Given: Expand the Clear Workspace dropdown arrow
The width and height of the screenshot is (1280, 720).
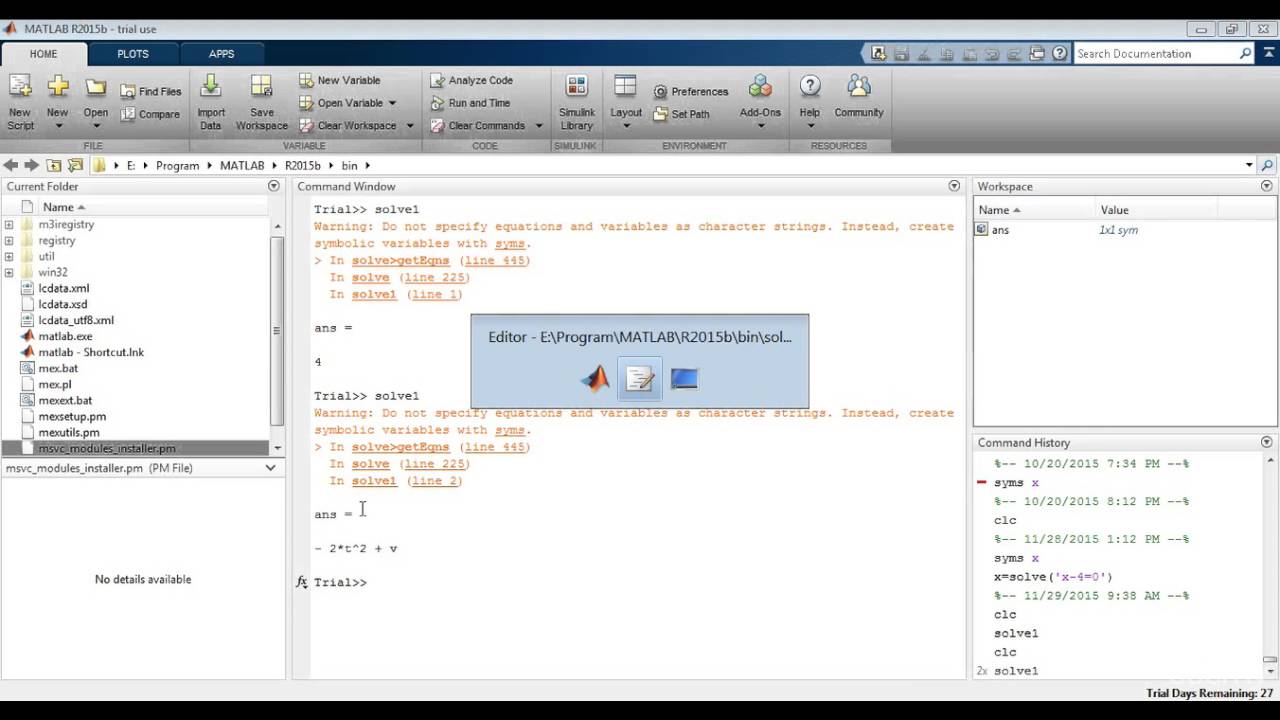Looking at the screenshot, I should [x=408, y=126].
